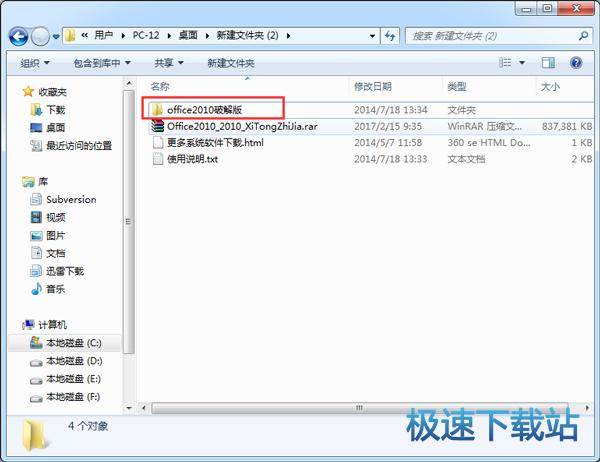
Task: Select PC-12 in the address breadcrumb
Action: (x=146, y=36)
